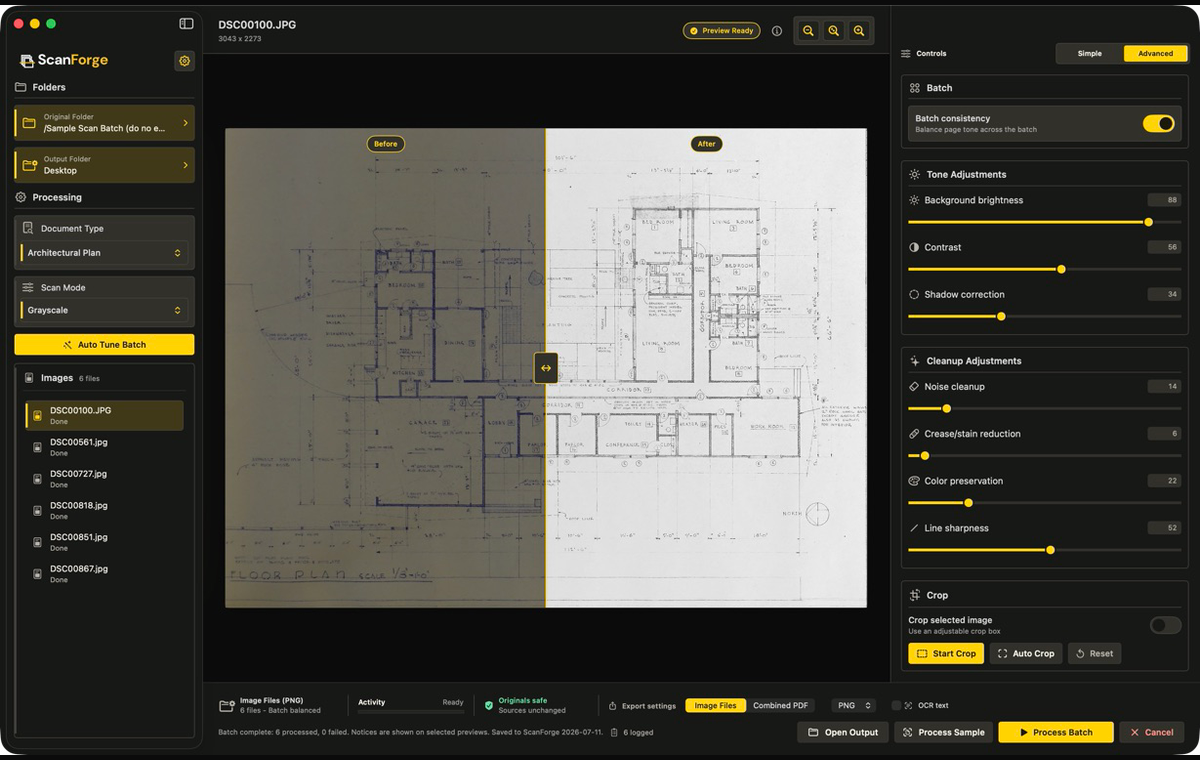
Task: Open the Document Type Architectural Plan dropdown
Action: point(104,253)
